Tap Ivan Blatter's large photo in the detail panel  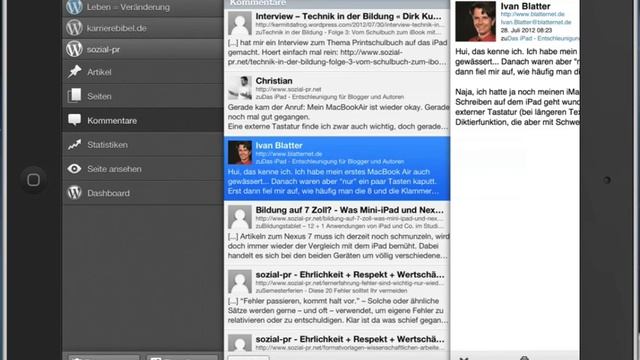click(x=476, y=21)
